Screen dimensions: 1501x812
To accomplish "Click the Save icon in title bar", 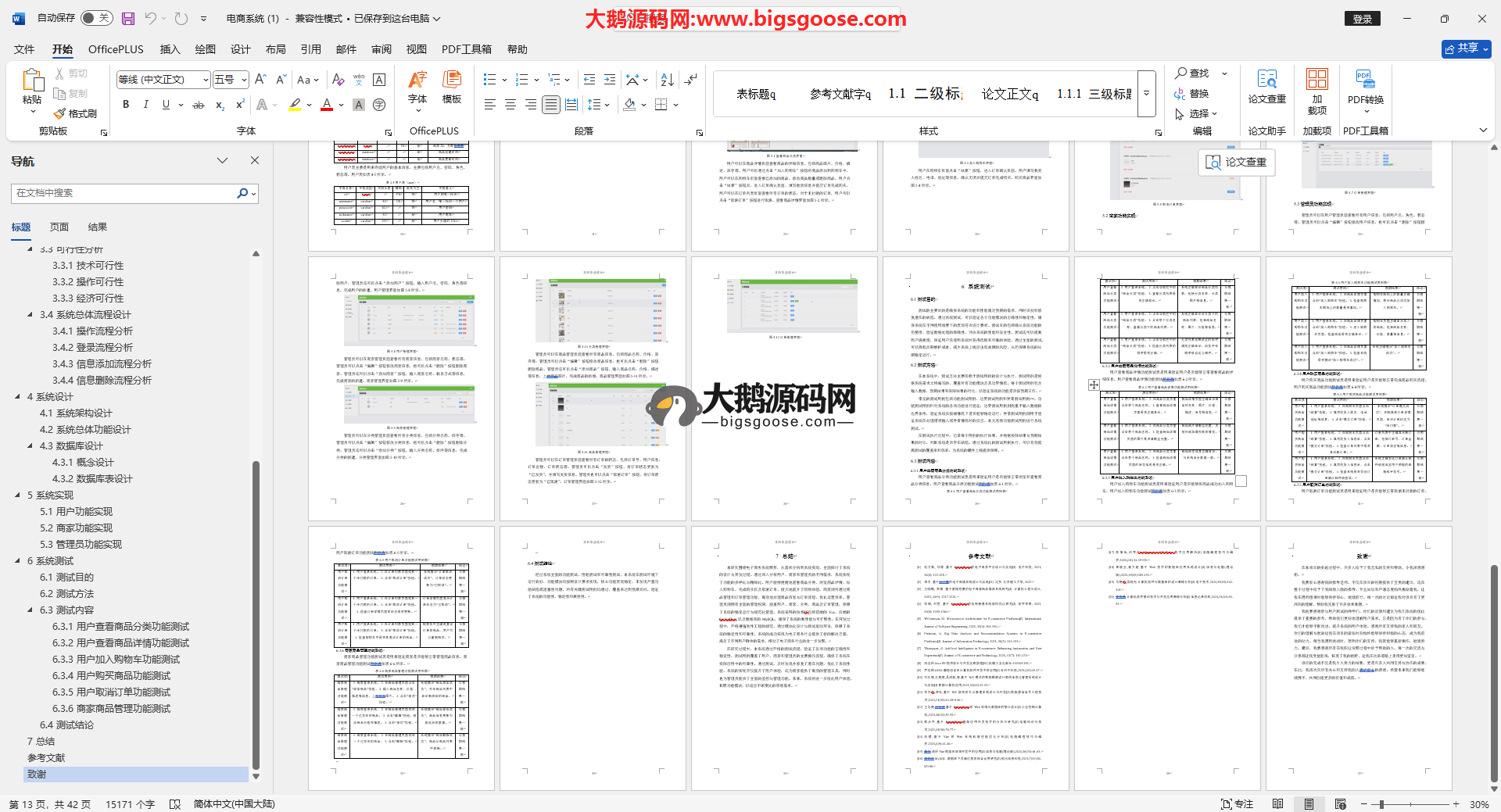I will [x=128, y=18].
